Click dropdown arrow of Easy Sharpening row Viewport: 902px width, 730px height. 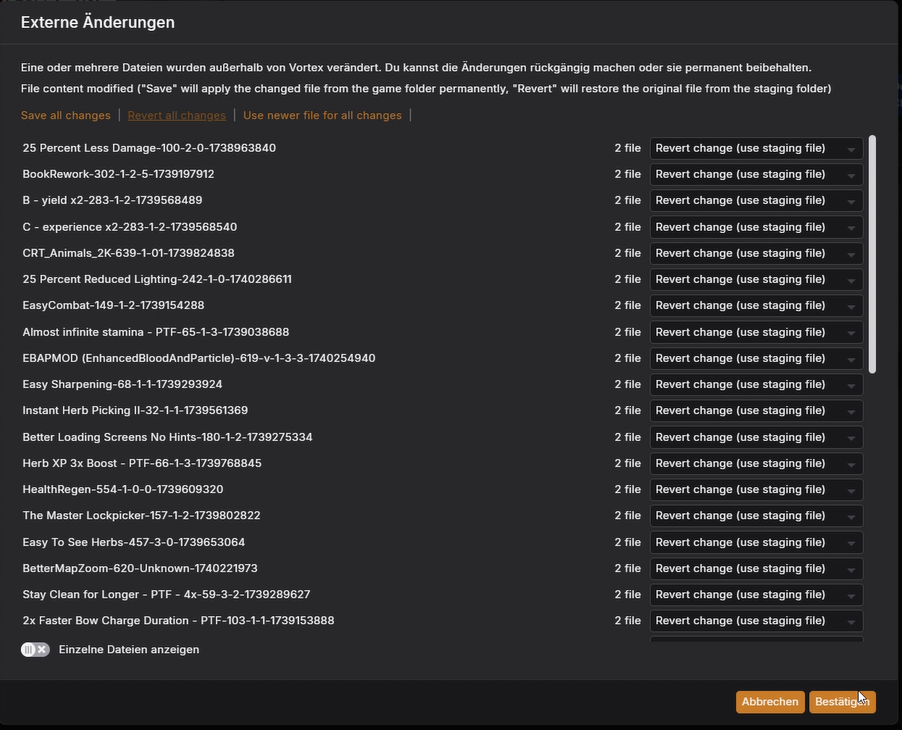pyautogui.click(x=851, y=385)
